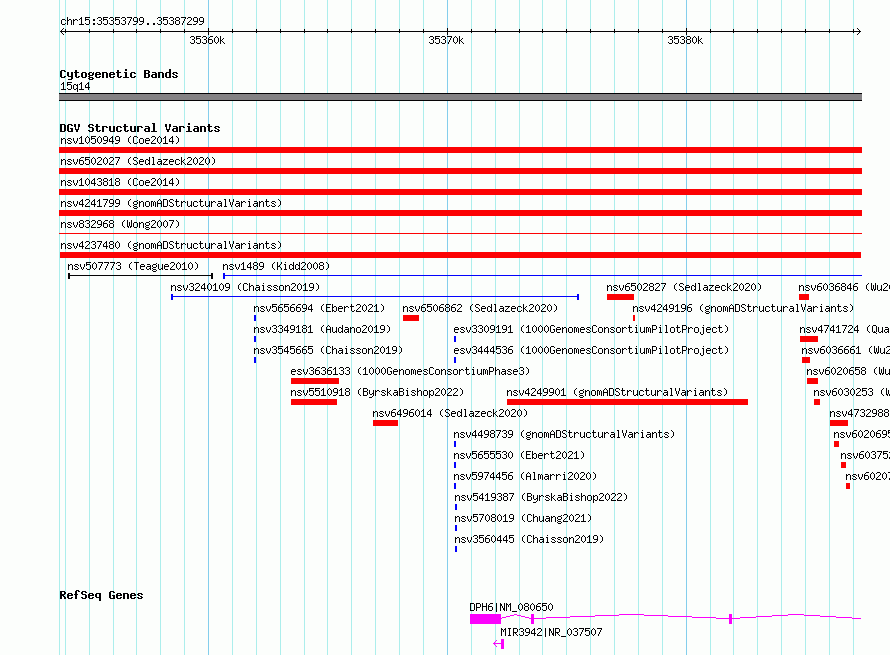Image resolution: width=890 pixels, height=655 pixels.
Task: Click the nsv3240109 blue span line
Action: pos(375,297)
